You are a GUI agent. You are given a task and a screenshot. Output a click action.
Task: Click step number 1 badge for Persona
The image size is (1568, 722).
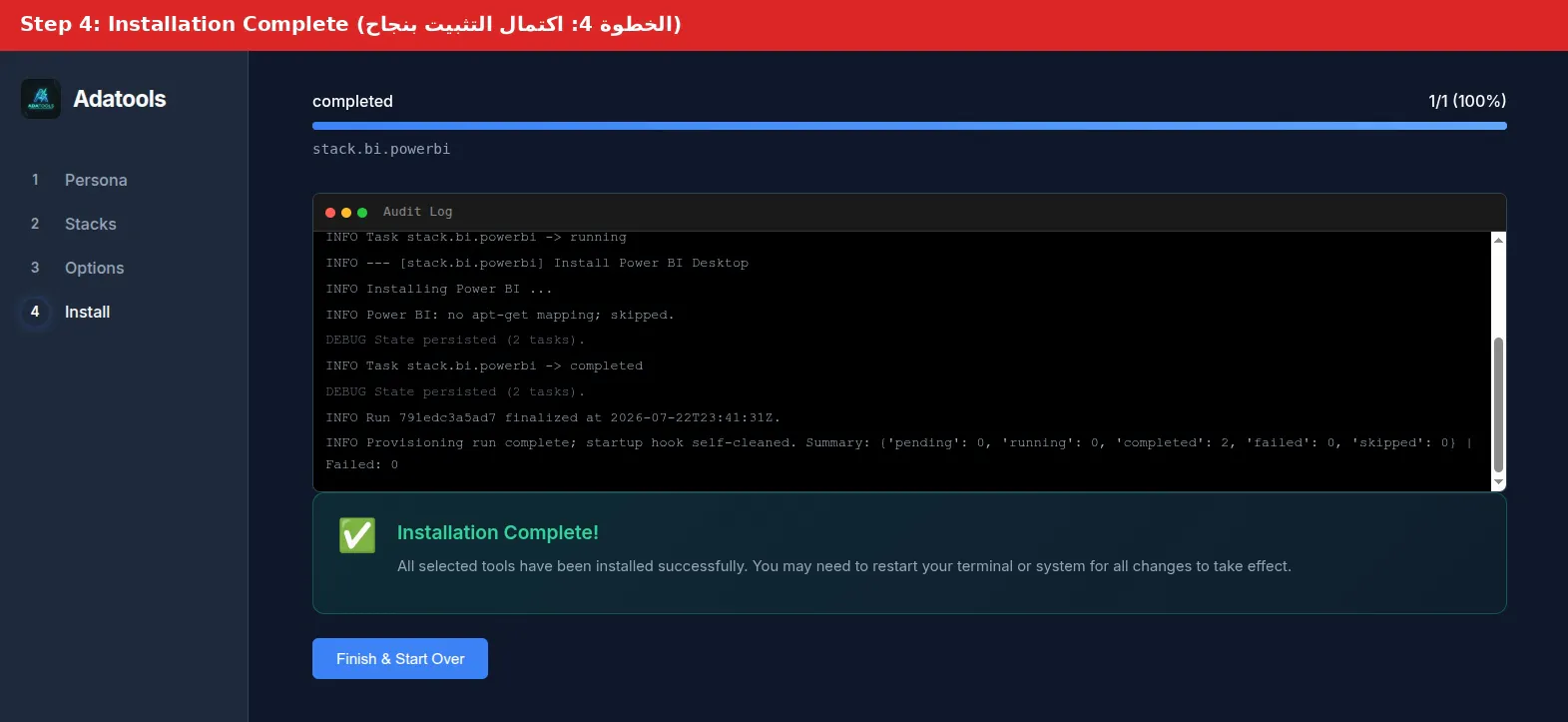click(35, 180)
